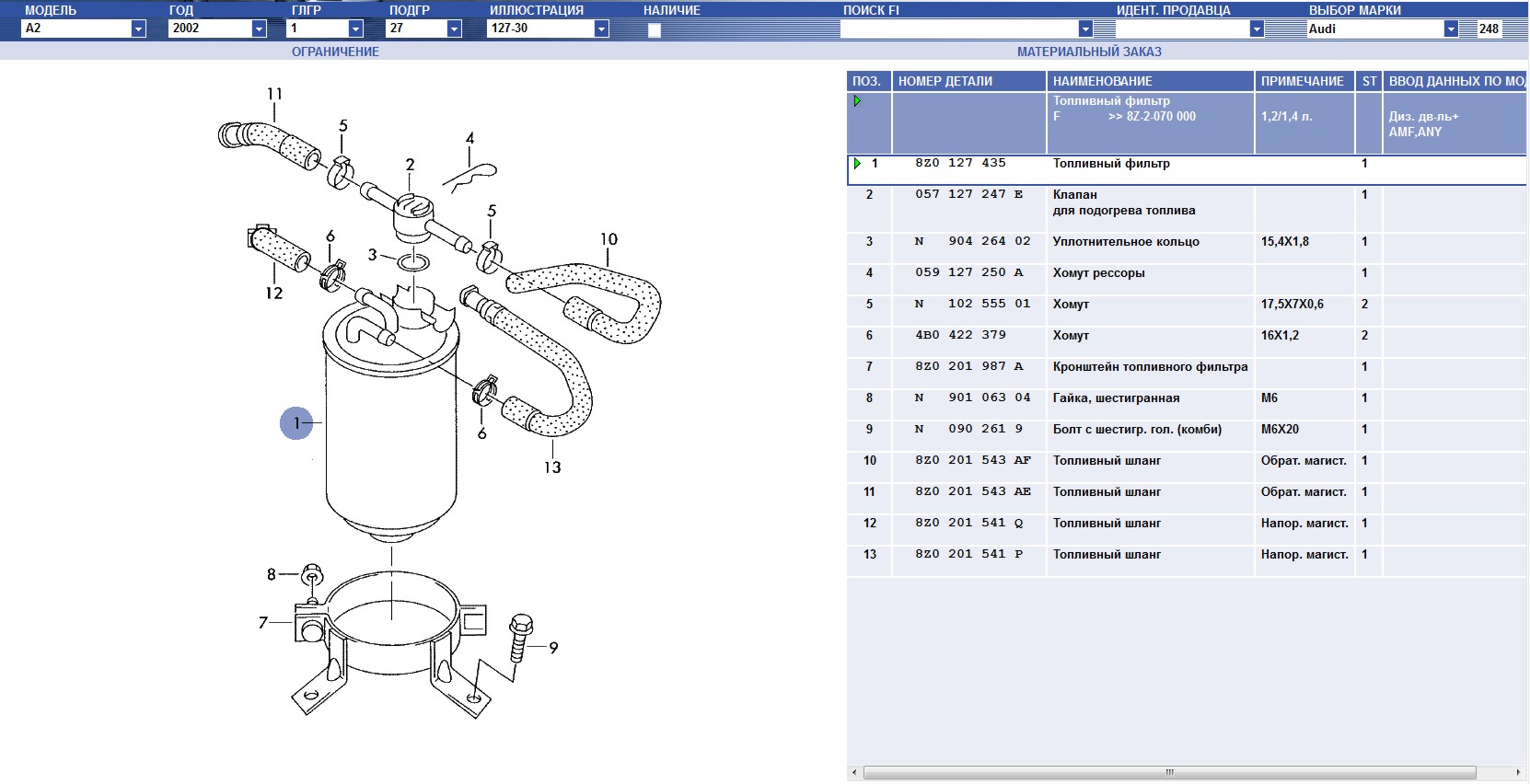Expand the ИЛЛЮСТРАЦИЯ dropdown showing 127-30
Viewport: 1530px width, 784px height.
coord(601,29)
